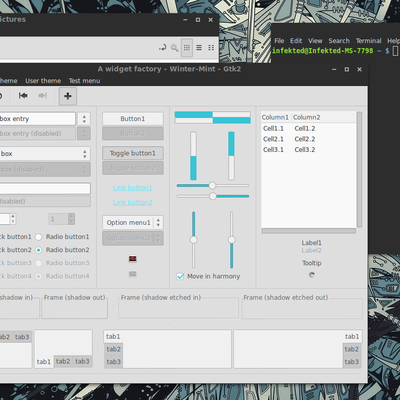Click disabled Toggle button2
The image size is (400, 400).
click(x=133, y=168)
